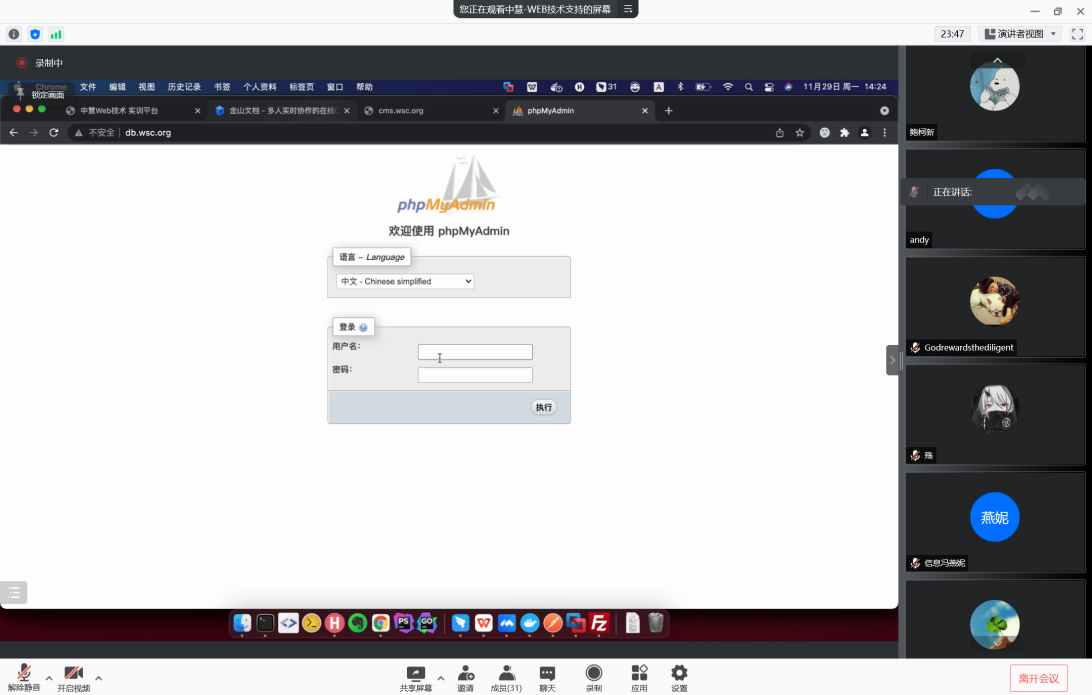Open Chrome three-dot menu
1092x695 pixels.
point(884,132)
